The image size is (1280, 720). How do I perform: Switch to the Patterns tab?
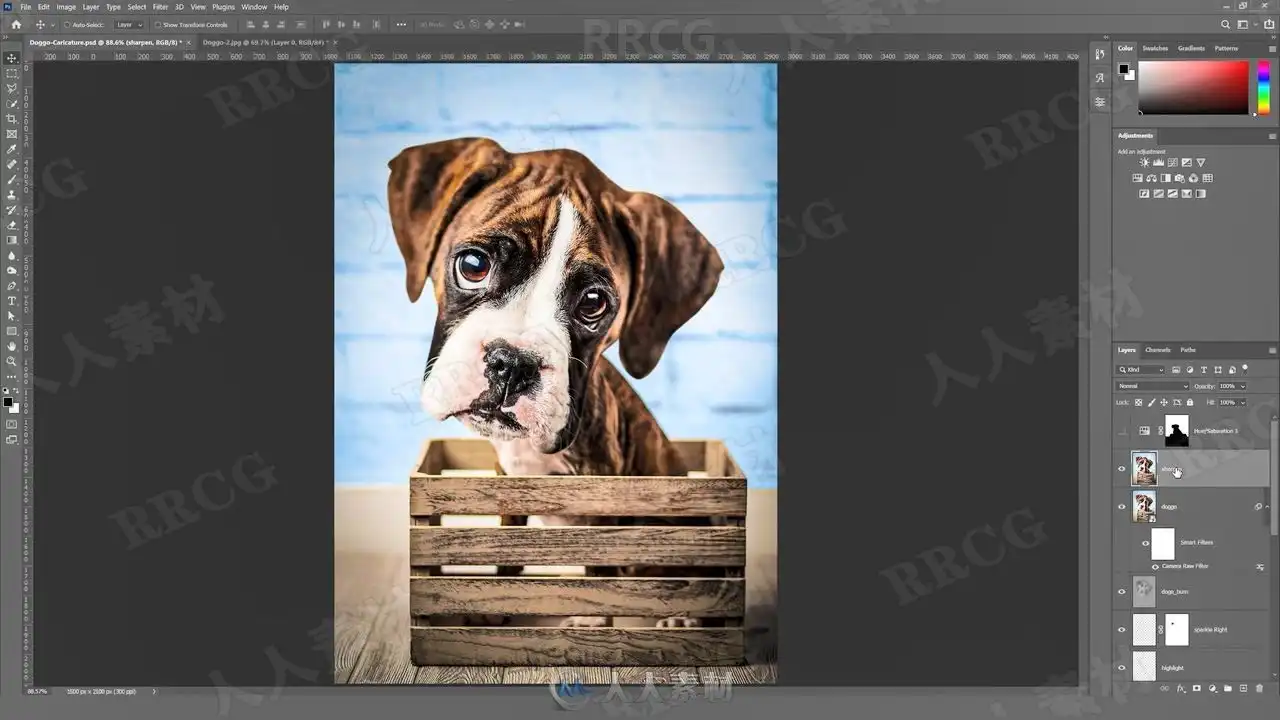[x=1226, y=48]
